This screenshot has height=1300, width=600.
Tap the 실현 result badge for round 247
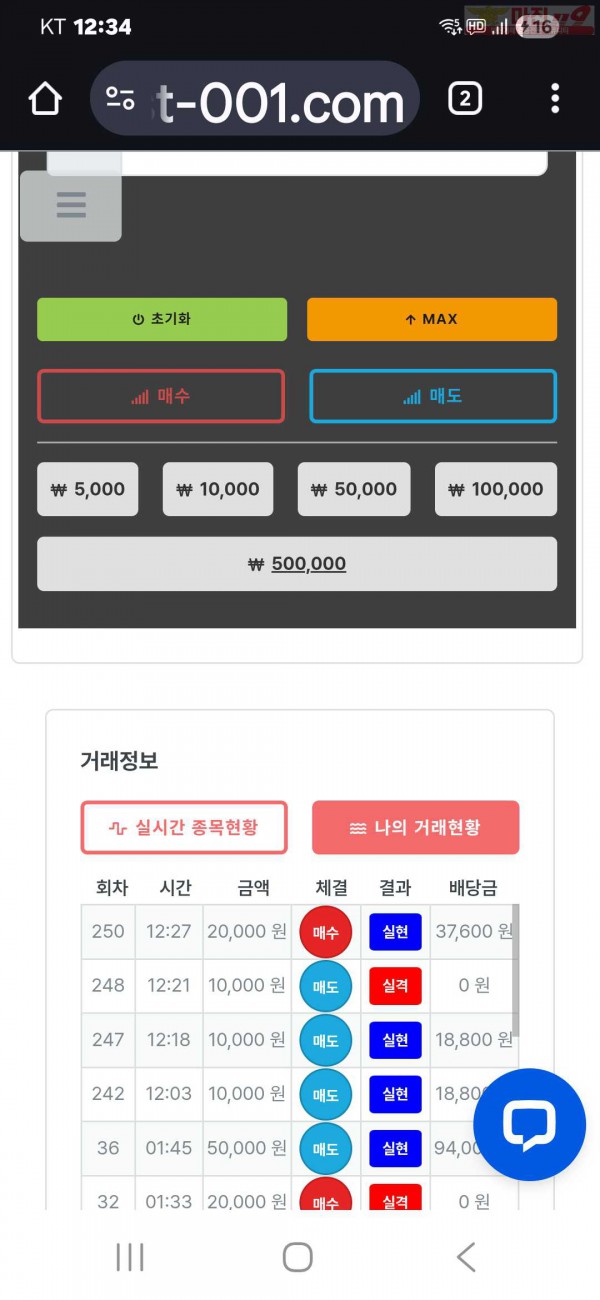[395, 1040]
